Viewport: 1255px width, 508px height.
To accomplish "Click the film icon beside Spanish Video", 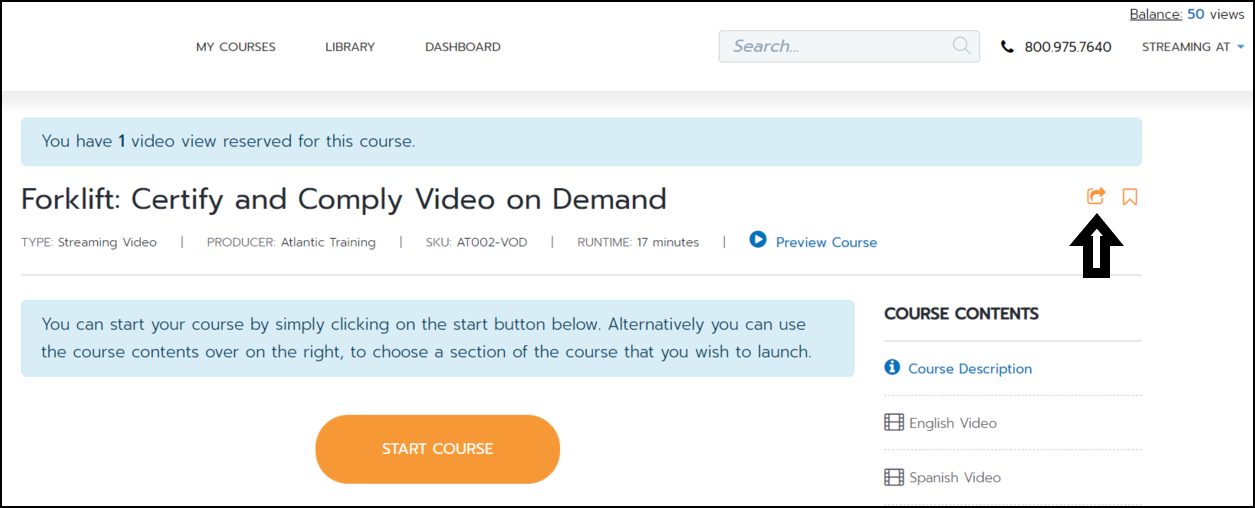I will click(894, 477).
